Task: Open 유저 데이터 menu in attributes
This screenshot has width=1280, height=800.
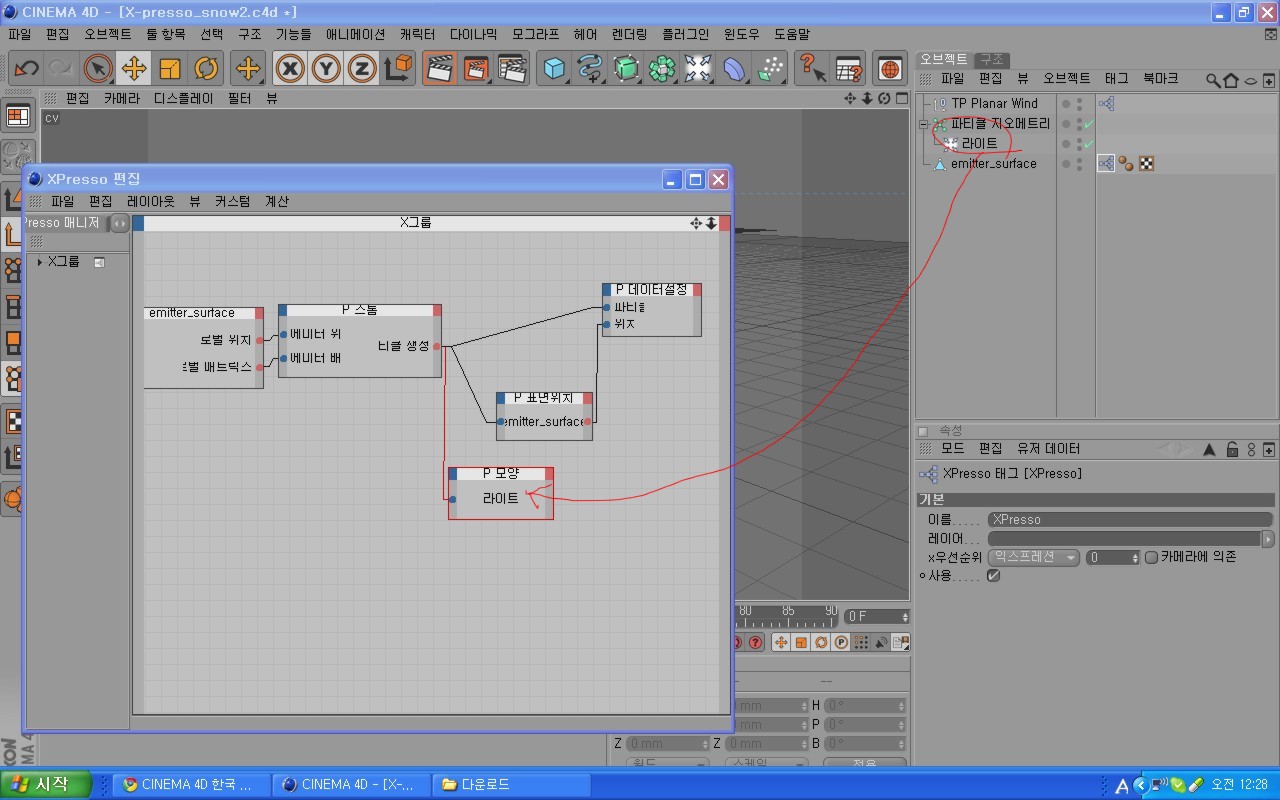Action: coord(1048,449)
